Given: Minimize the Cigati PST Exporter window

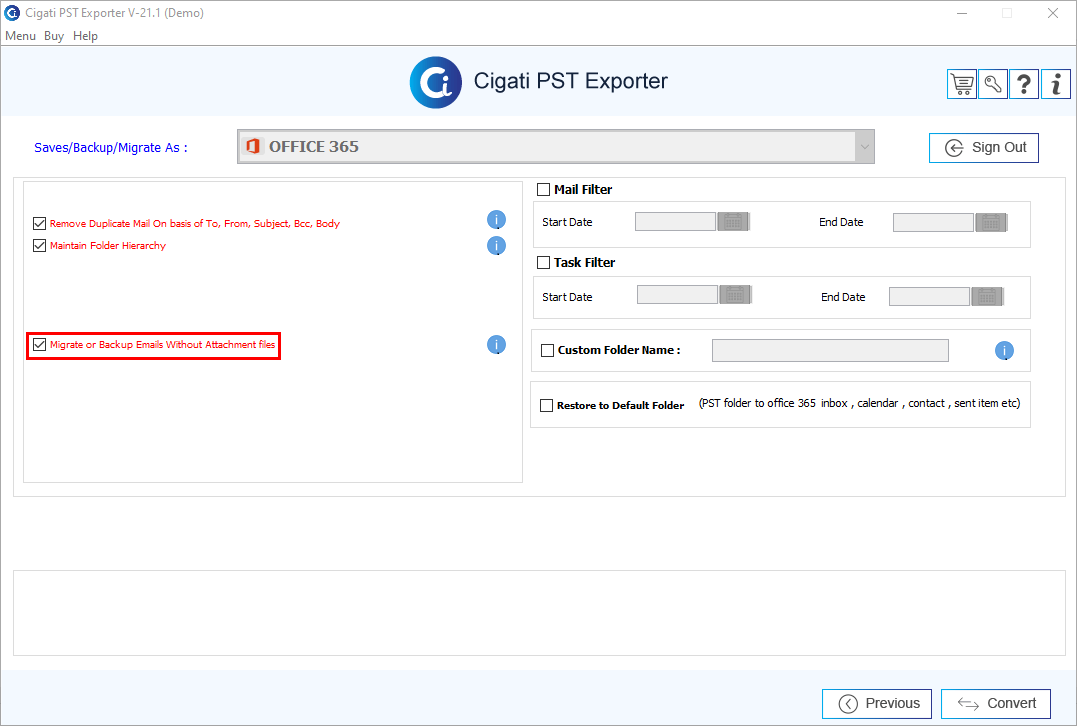Looking at the screenshot, I should (x=962, y=13).
